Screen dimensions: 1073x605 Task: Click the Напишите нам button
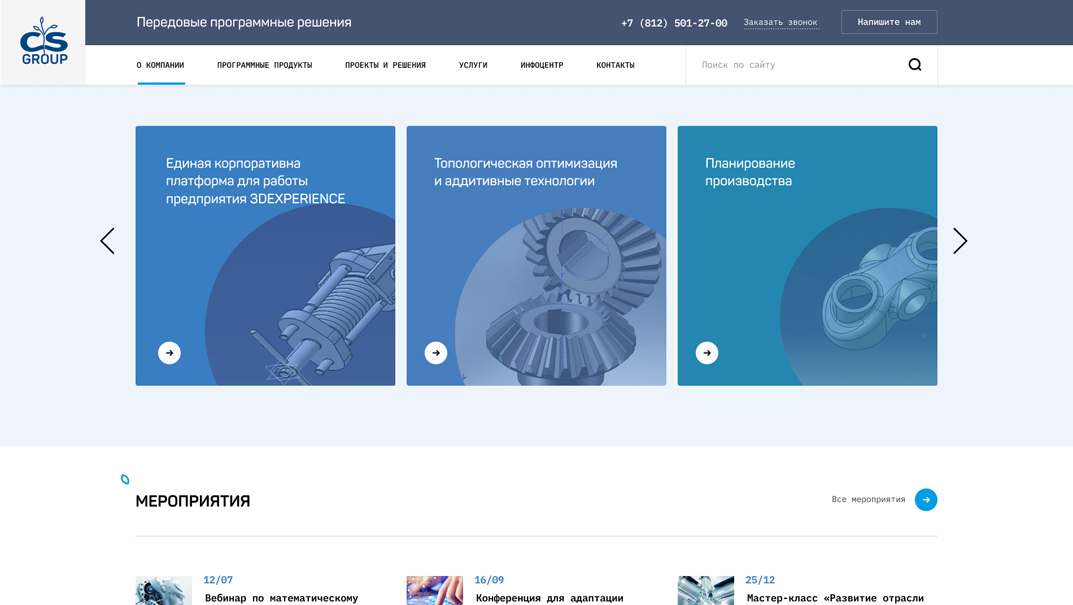point(888,21)
